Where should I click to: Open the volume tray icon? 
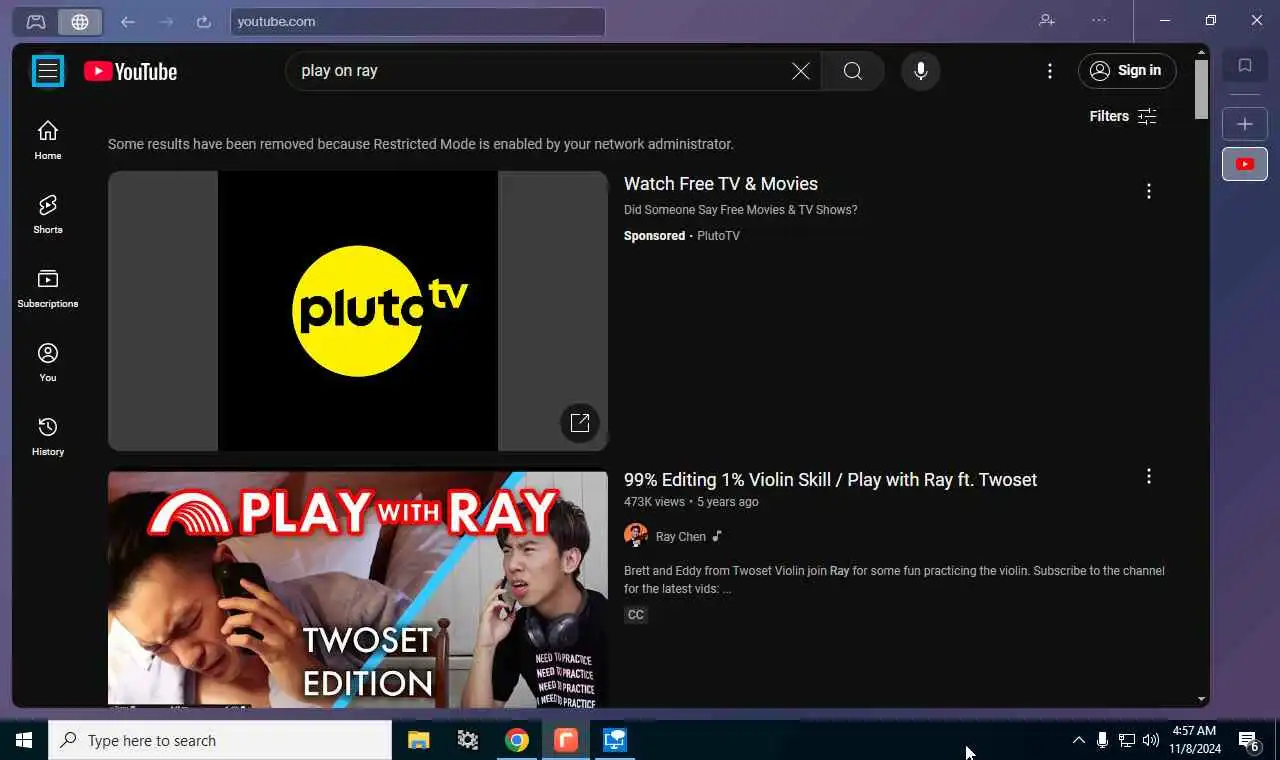[1151, 740]
